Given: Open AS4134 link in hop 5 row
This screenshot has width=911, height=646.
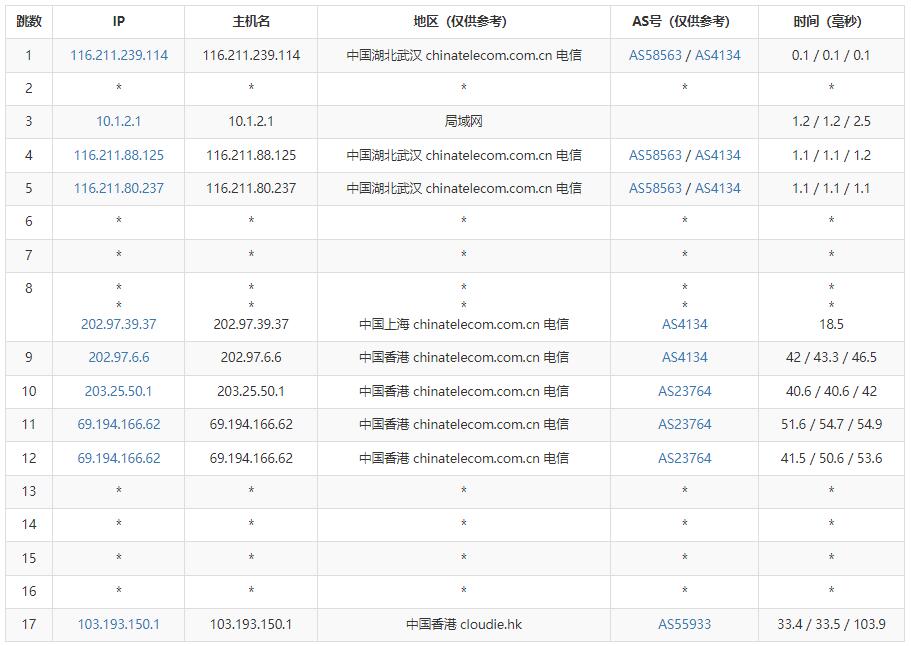Looking at the screenshot, I should (718, 188).
